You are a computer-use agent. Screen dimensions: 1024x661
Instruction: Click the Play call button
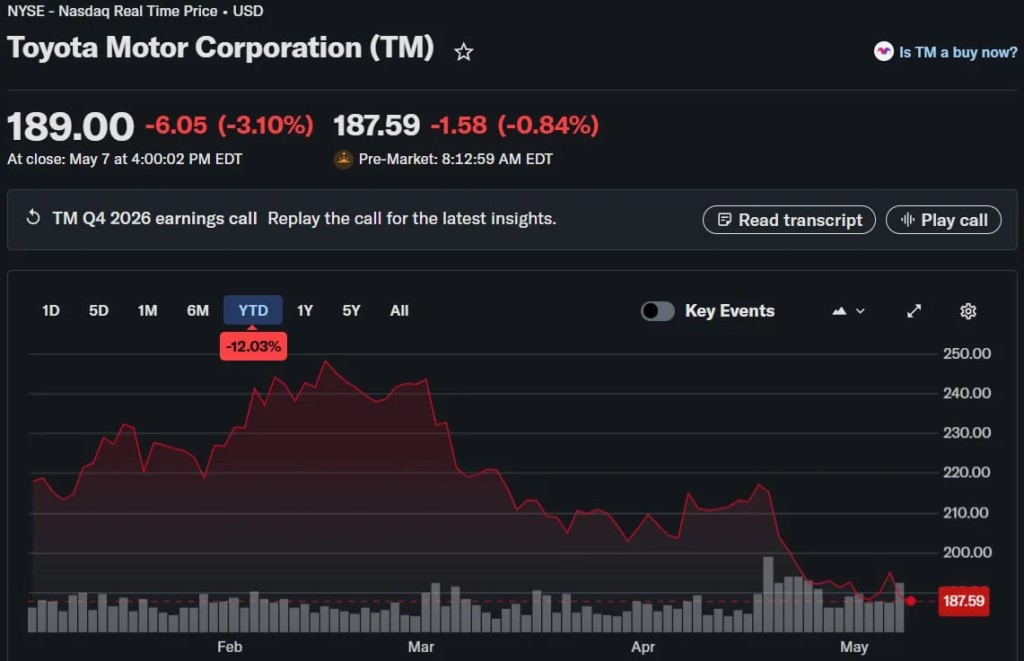(943, 219)
